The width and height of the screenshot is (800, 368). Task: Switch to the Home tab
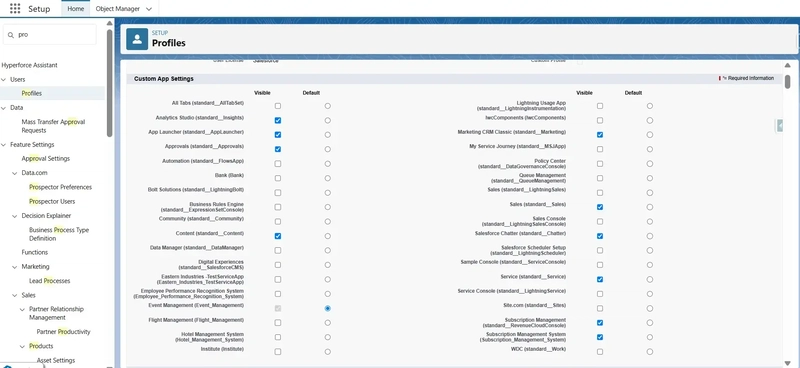[76, 9]
